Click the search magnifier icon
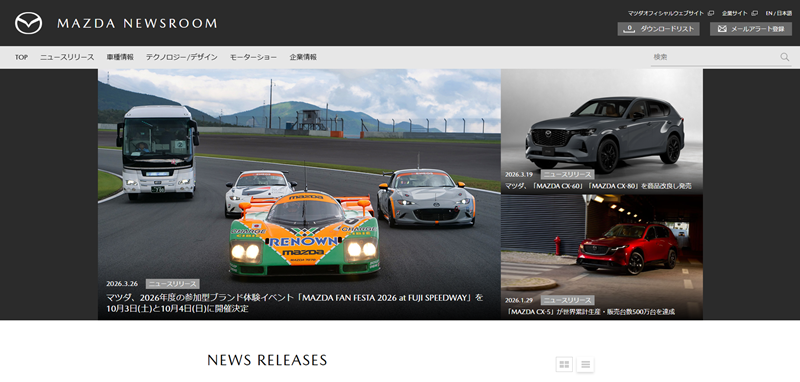This screenshot has width=800, height=382. pos(785,57)
